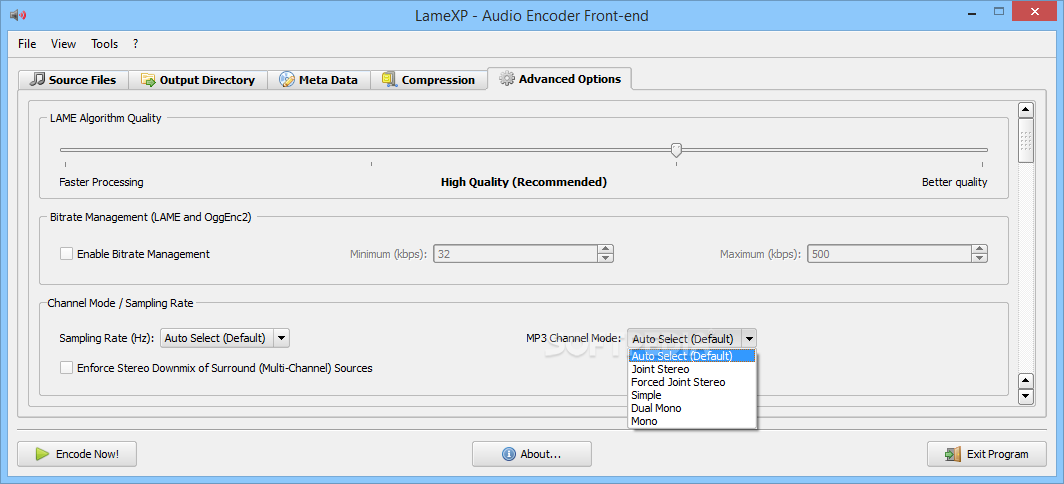Viewport: 1064px width, 484px height.
Task: Decrease Maximum kbps with down arrow
Action: point(979,259)
